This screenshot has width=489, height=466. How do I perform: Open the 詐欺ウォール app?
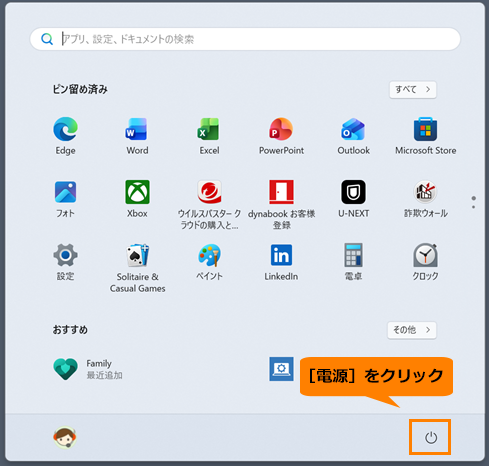425,199
